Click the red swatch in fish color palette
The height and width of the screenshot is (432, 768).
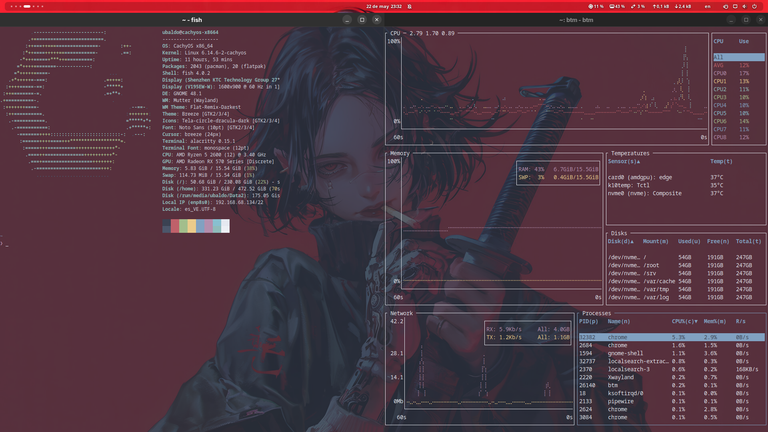tap(175, 226)
